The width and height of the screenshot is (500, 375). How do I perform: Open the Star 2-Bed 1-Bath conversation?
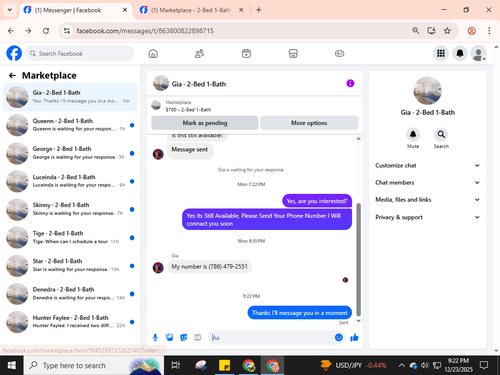click(70, 266)
